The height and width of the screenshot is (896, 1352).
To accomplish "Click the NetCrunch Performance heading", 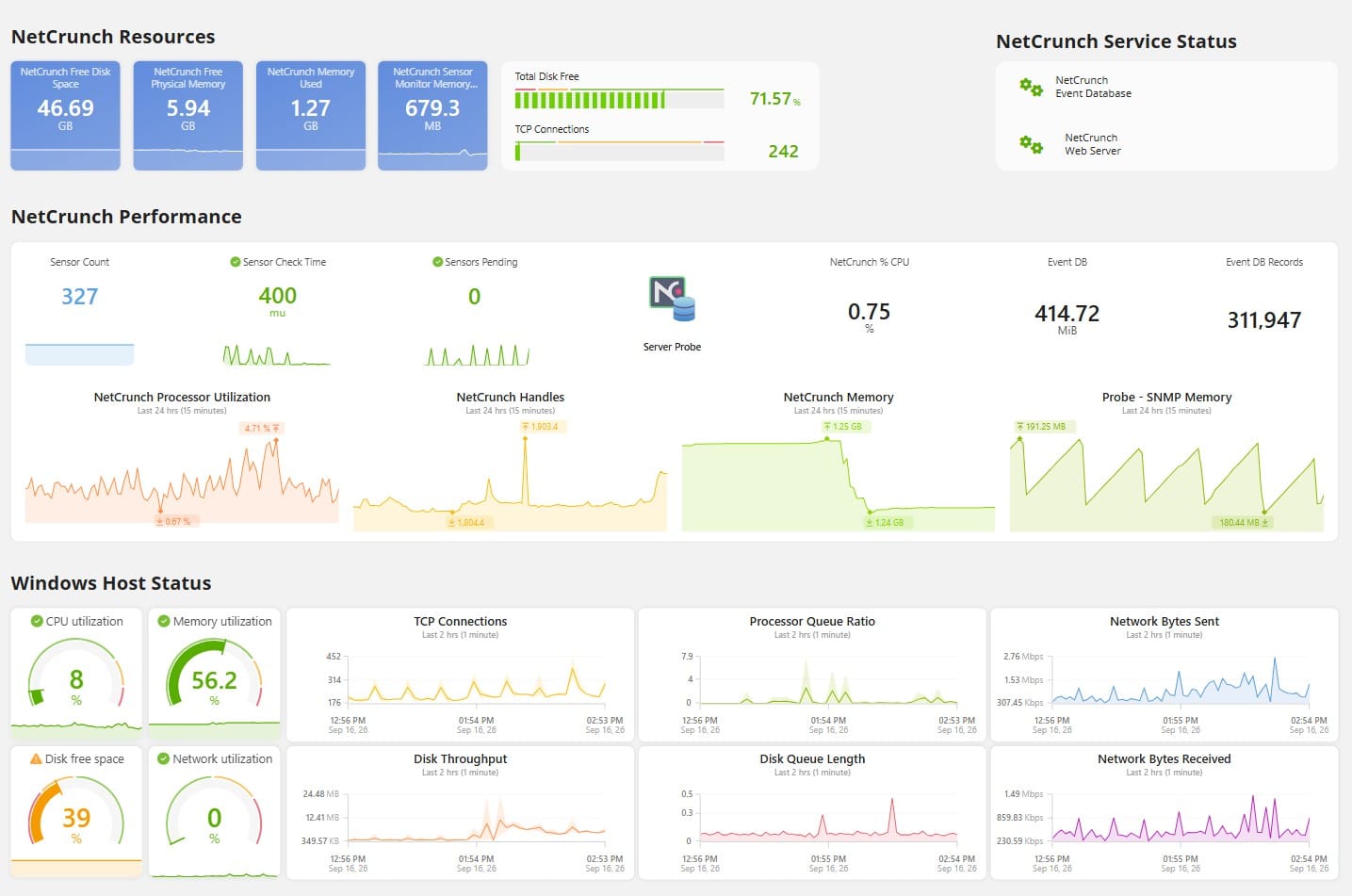I will 126,217.
